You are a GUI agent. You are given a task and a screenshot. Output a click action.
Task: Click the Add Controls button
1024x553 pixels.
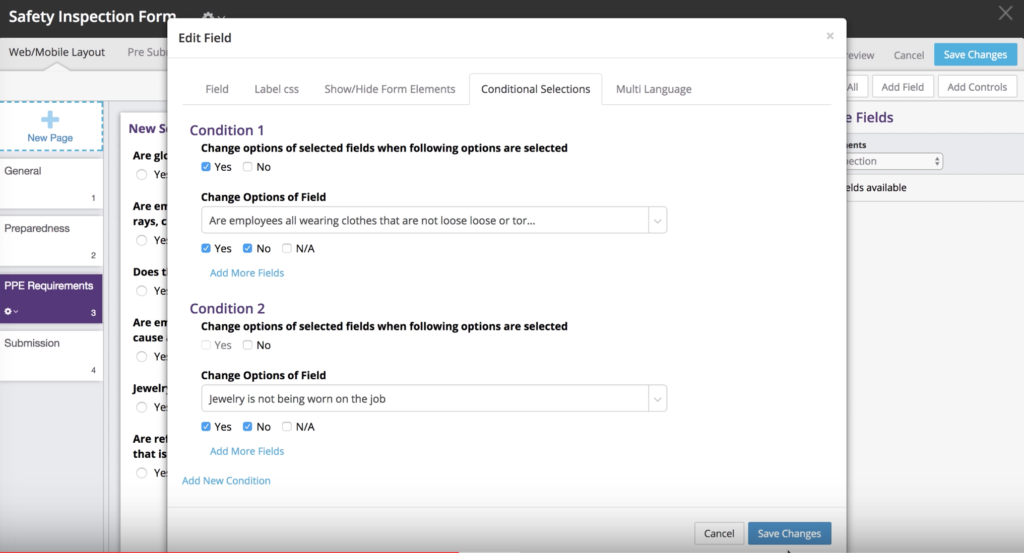point(977,87)
